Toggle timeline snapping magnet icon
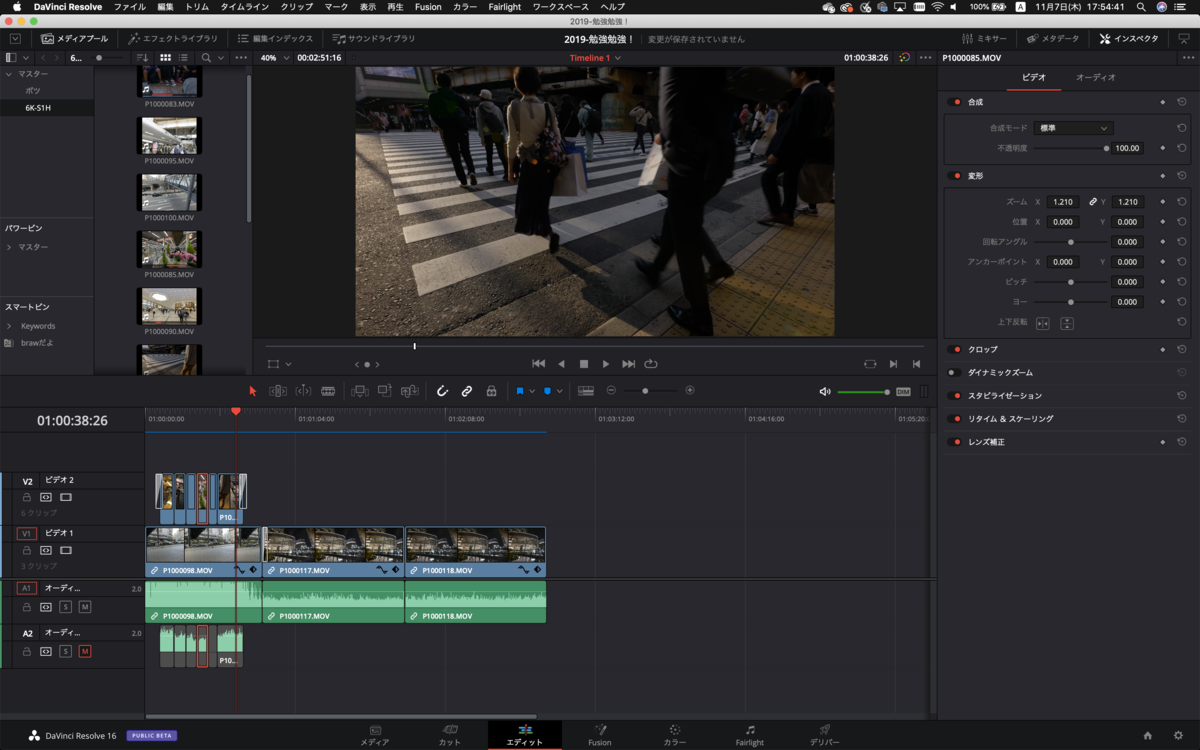1200x750 pixels. point(442,391)
